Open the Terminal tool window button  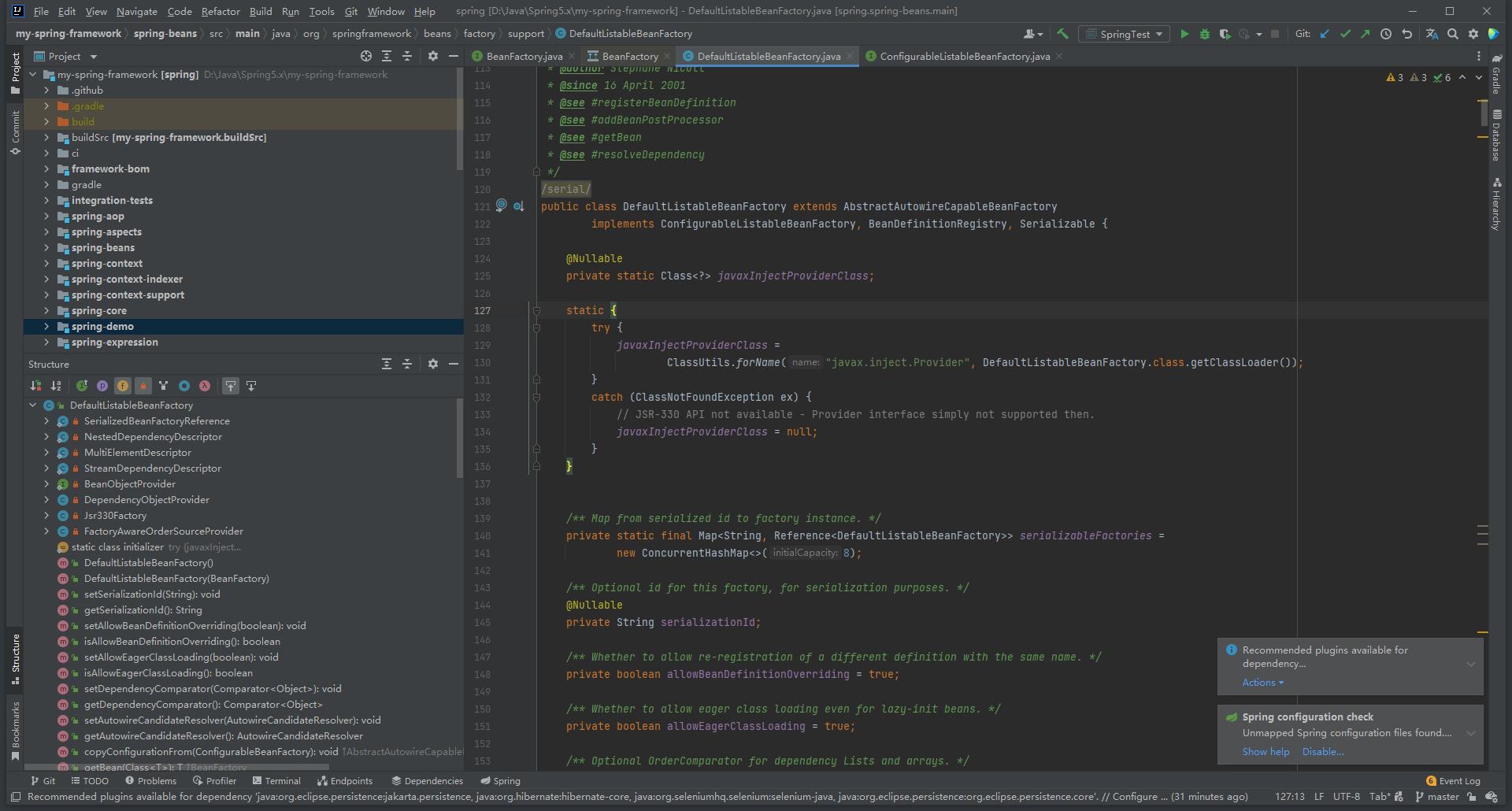point(276,781)
